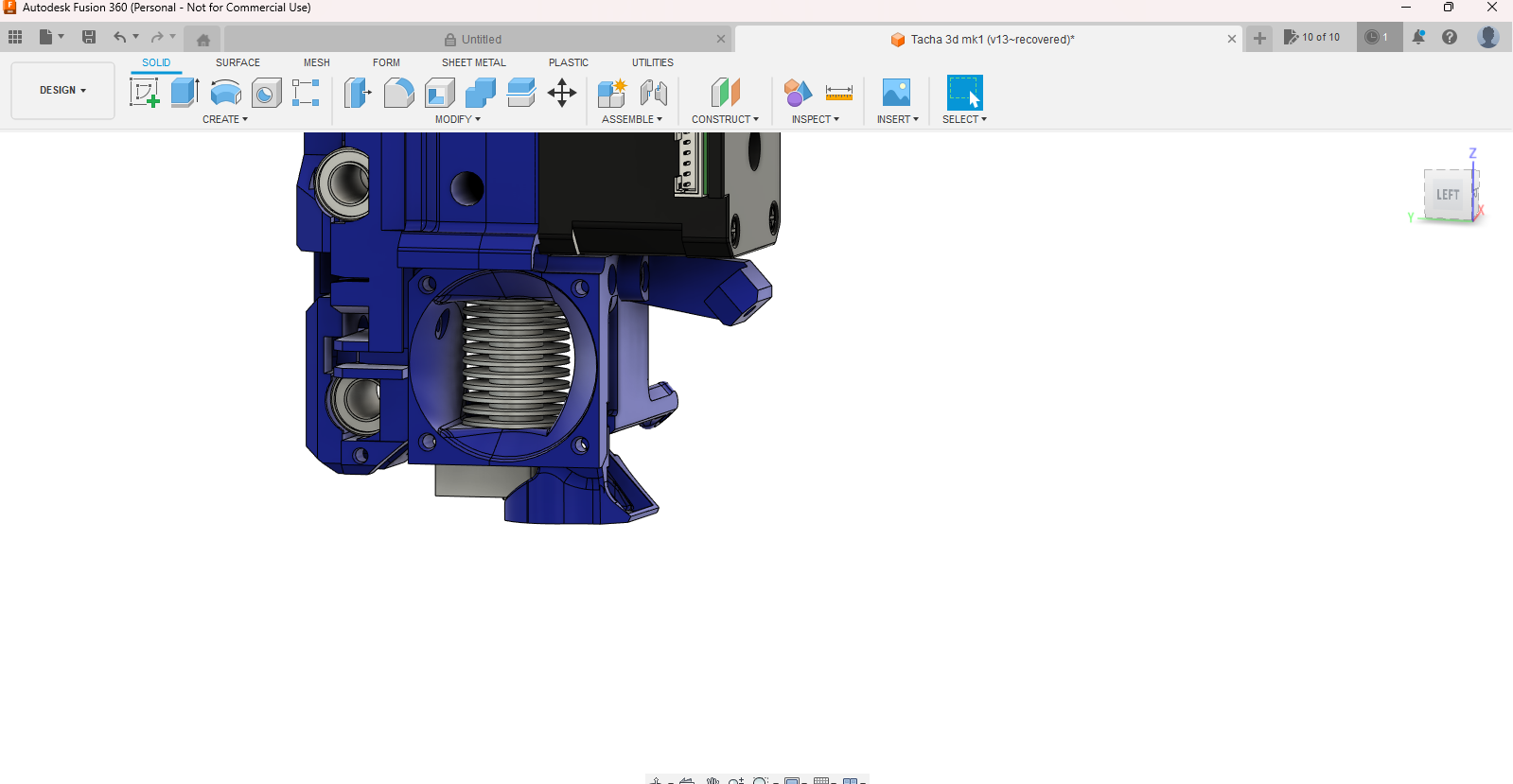Select the Press Pull tool
Screen dimensions: 1513x784
(358, 93)
